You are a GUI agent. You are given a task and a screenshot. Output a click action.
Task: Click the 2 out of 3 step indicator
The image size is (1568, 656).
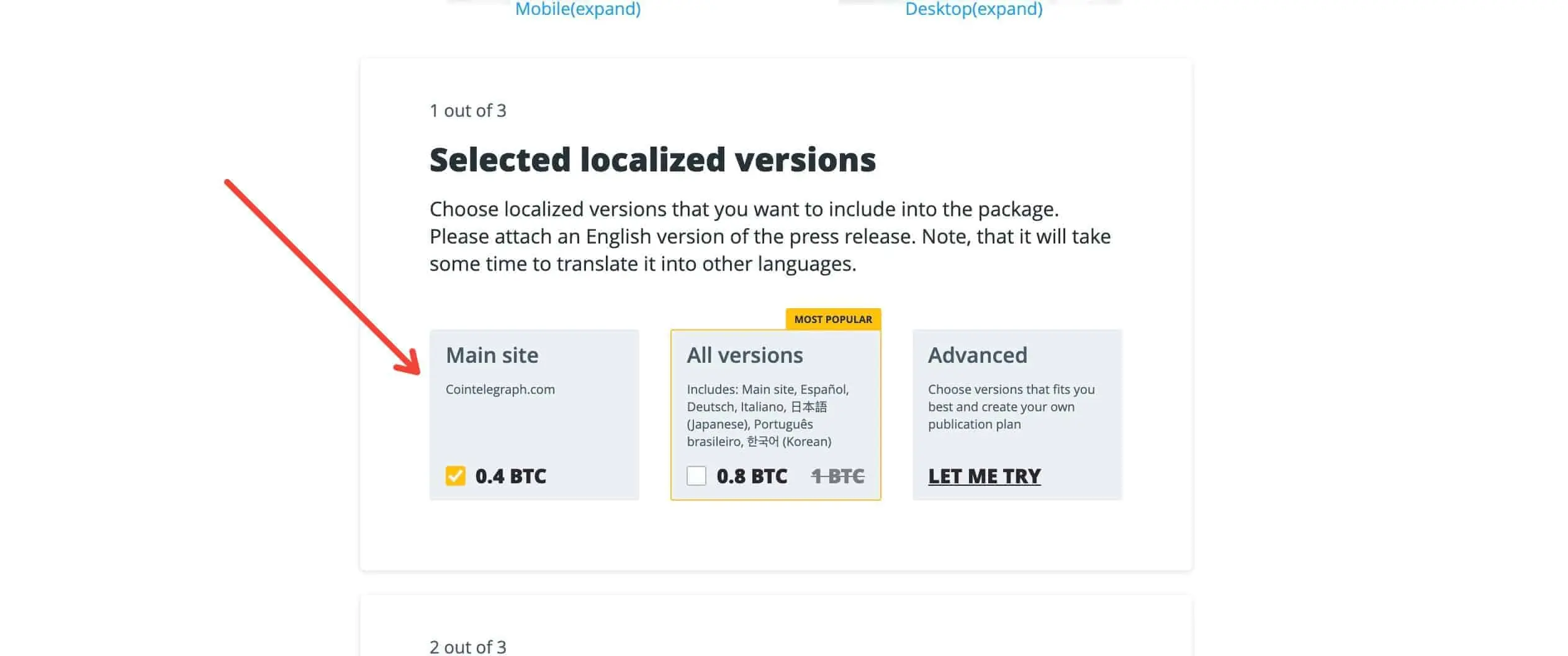coord(467,646)
